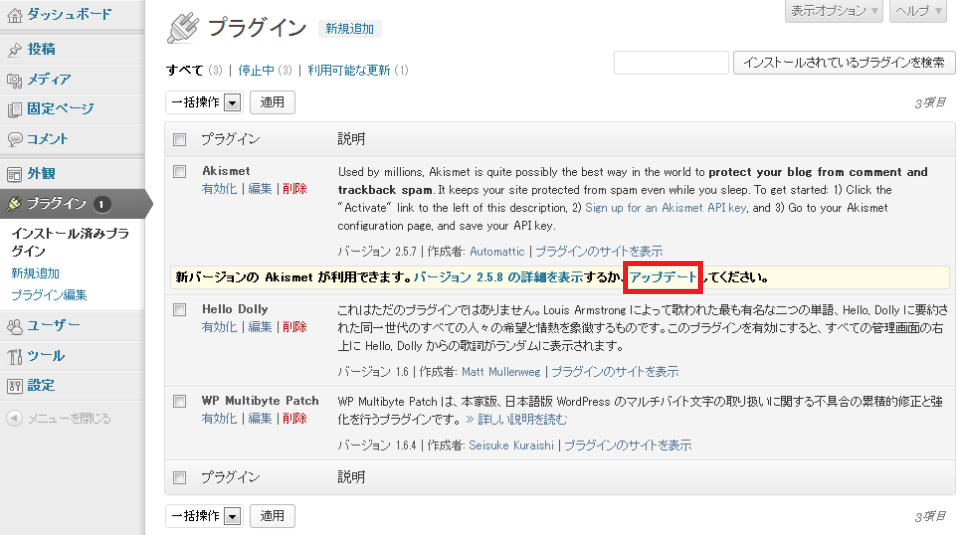This screenshot has height=535, width=960.
Task: Click the Dashboard home icon in sidebar
Action: (14, 15)
